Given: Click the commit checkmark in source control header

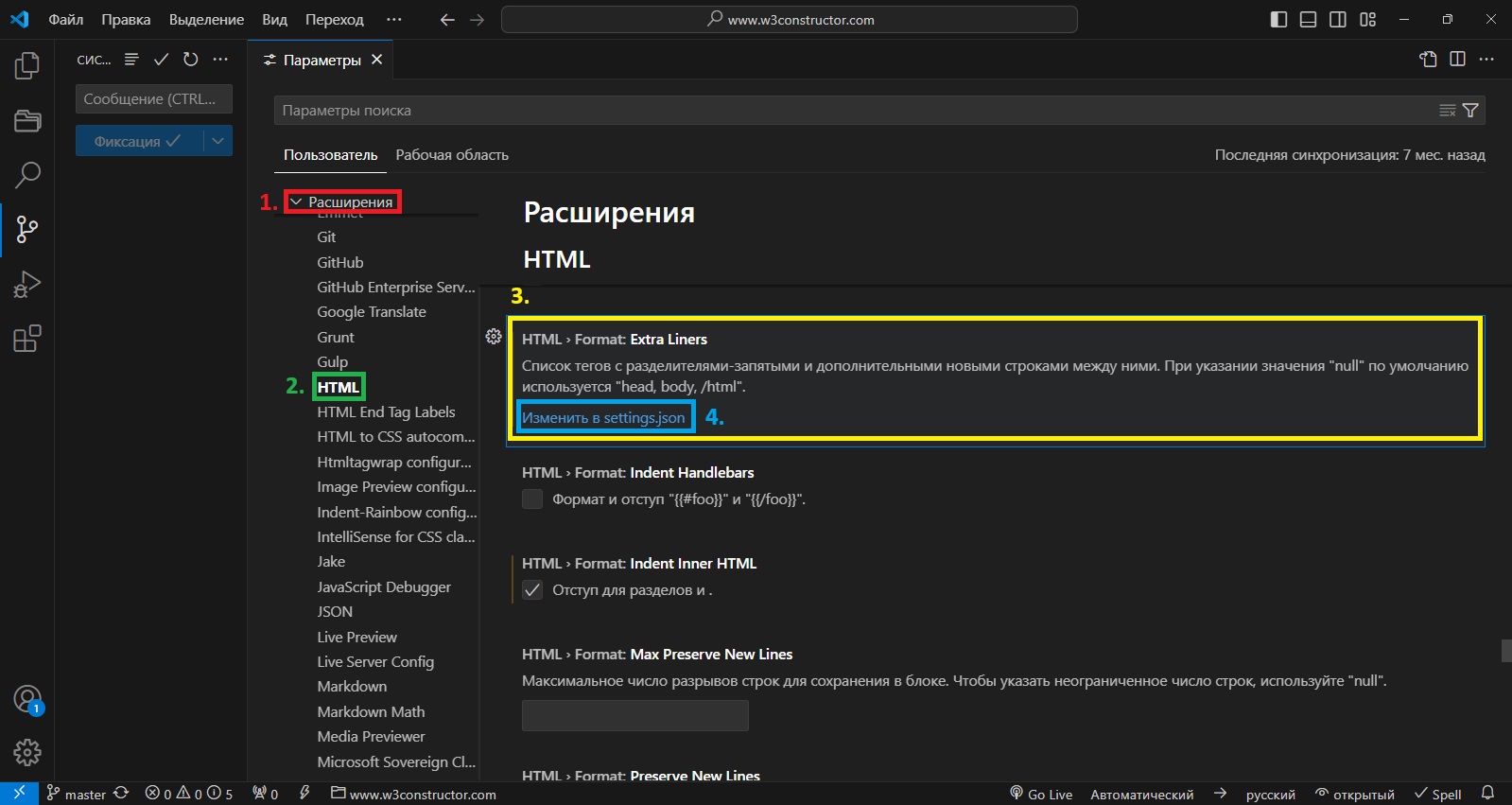Looking at the screenshot, I should click(x=161, y=60).
